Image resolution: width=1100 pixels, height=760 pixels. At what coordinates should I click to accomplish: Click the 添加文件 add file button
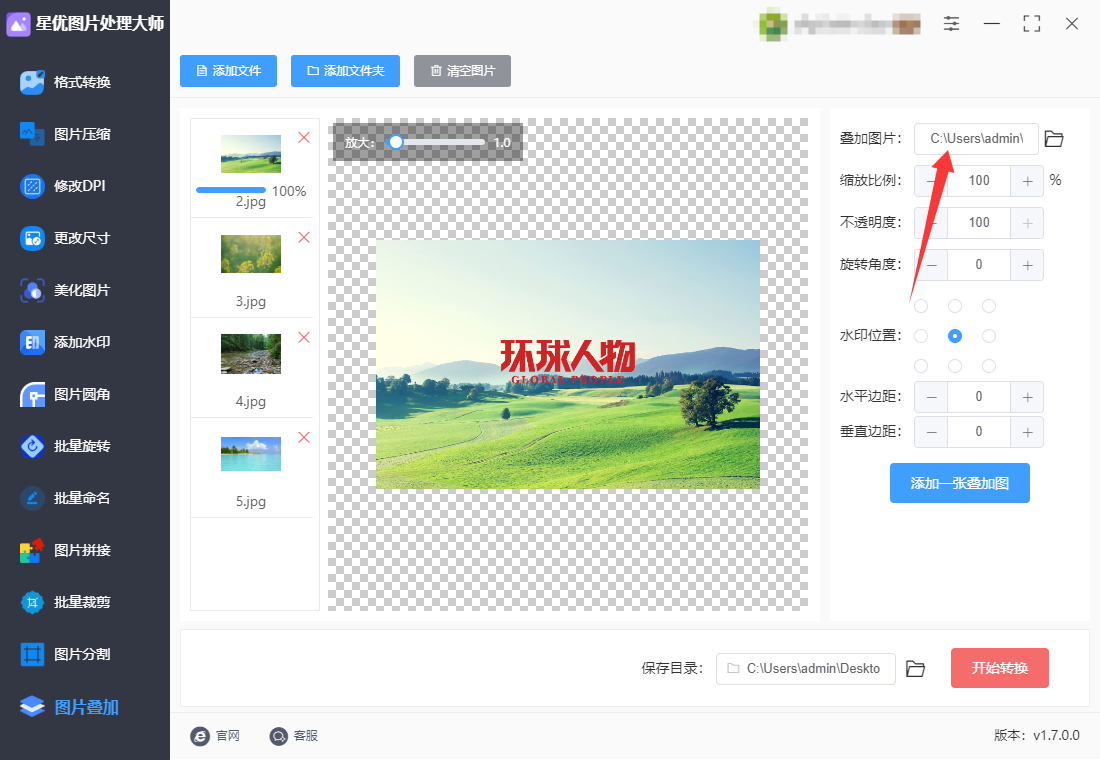point(228,71)
